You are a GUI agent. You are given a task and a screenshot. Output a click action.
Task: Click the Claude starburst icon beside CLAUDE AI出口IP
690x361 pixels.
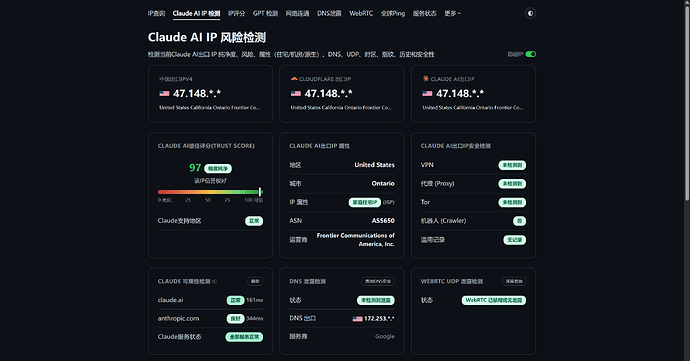426,79
